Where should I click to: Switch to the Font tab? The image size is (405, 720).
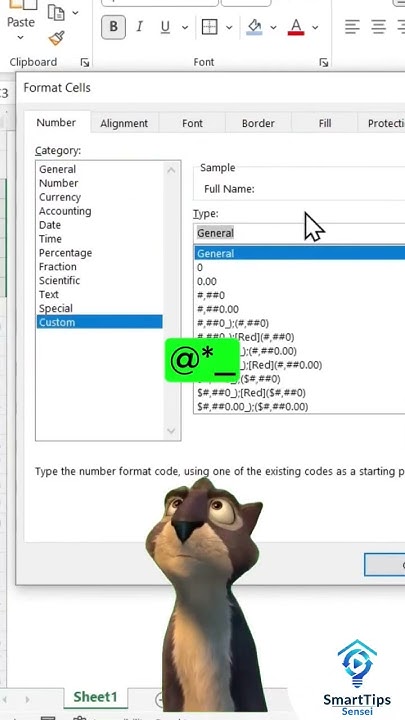click(192, 124)
